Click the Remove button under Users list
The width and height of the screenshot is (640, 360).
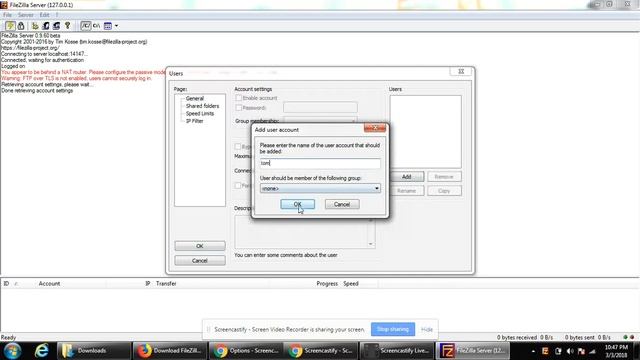point(444,177)
